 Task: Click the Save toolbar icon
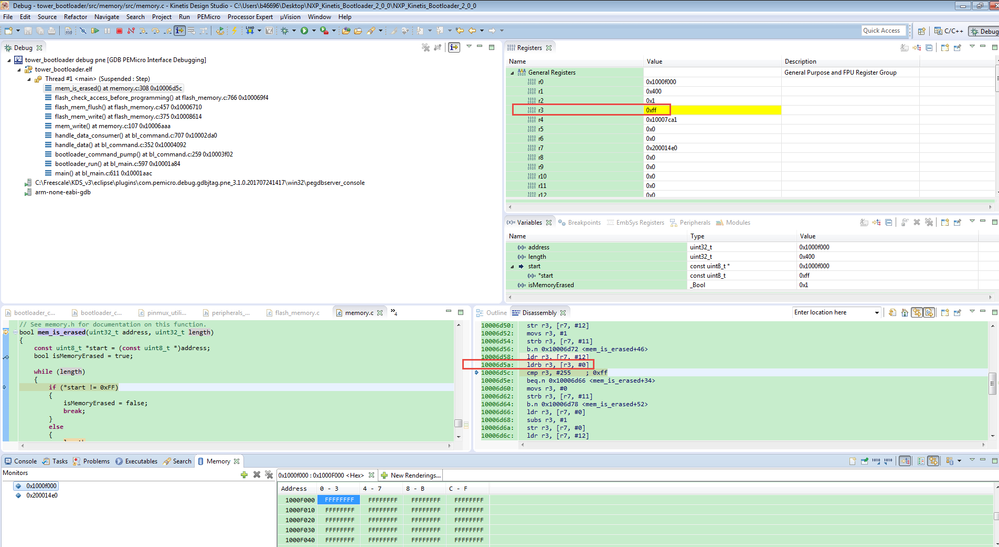pyautogui.click(x=28, y=31)
